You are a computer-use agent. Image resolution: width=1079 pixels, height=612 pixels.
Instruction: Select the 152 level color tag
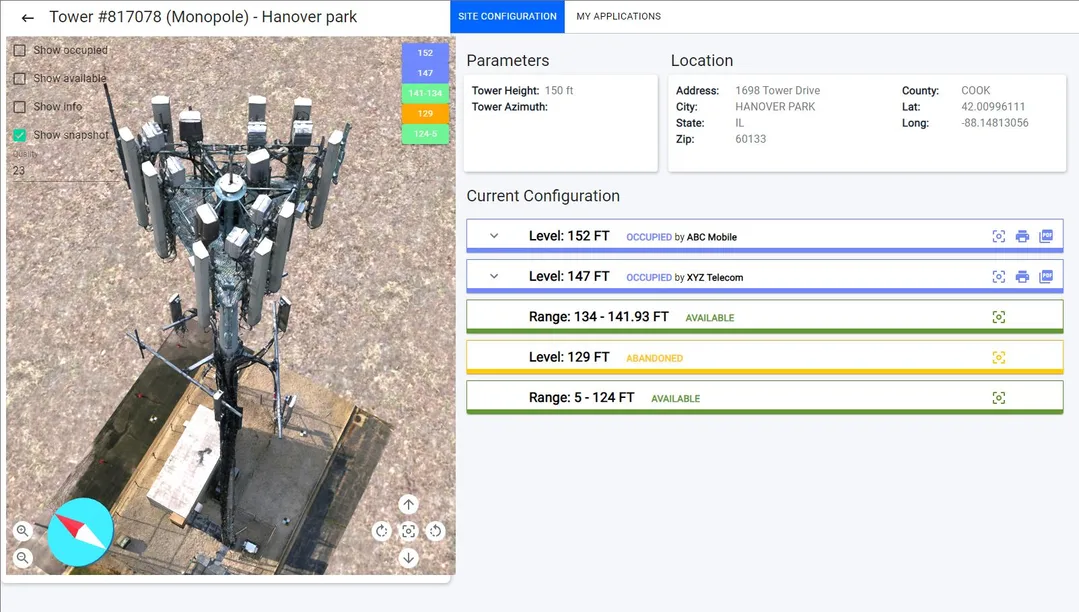tap(425, 53)
